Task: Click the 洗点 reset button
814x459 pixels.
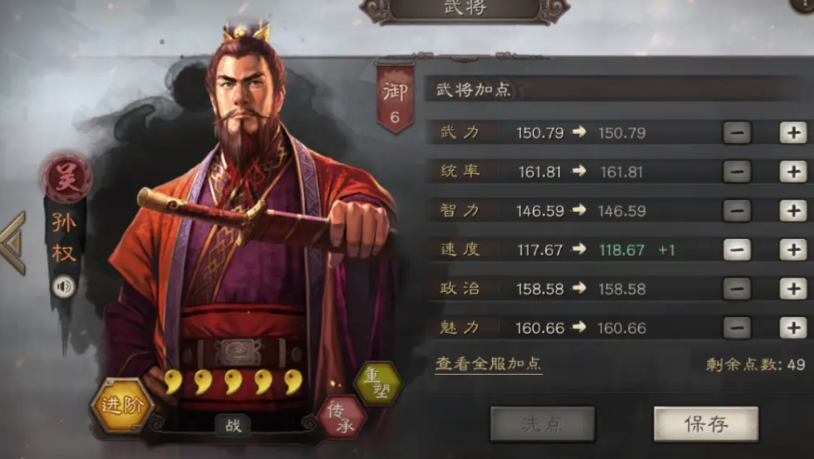Action: click(542, 424)
